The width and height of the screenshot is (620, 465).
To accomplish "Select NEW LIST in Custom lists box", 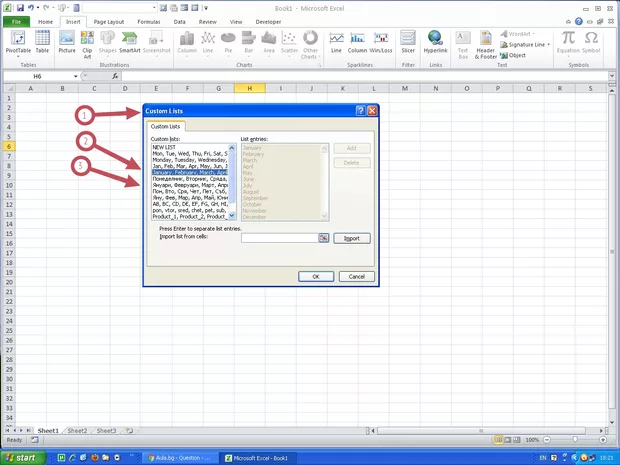I will [164, 147].
